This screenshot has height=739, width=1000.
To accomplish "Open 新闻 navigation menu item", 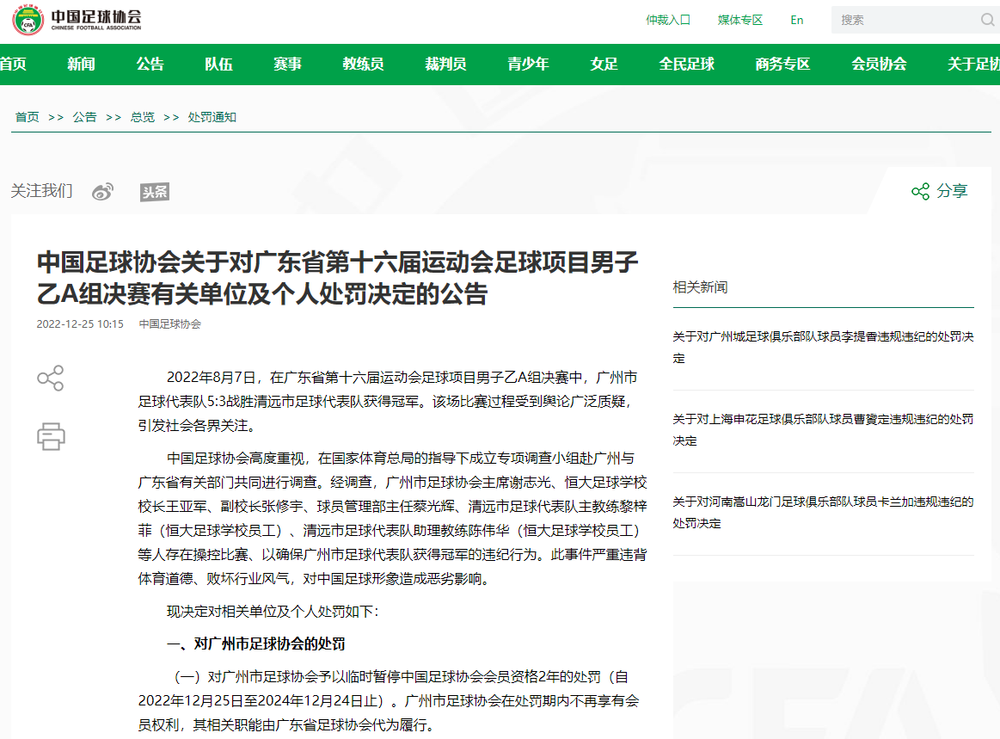I will click(x=81, y=64).
